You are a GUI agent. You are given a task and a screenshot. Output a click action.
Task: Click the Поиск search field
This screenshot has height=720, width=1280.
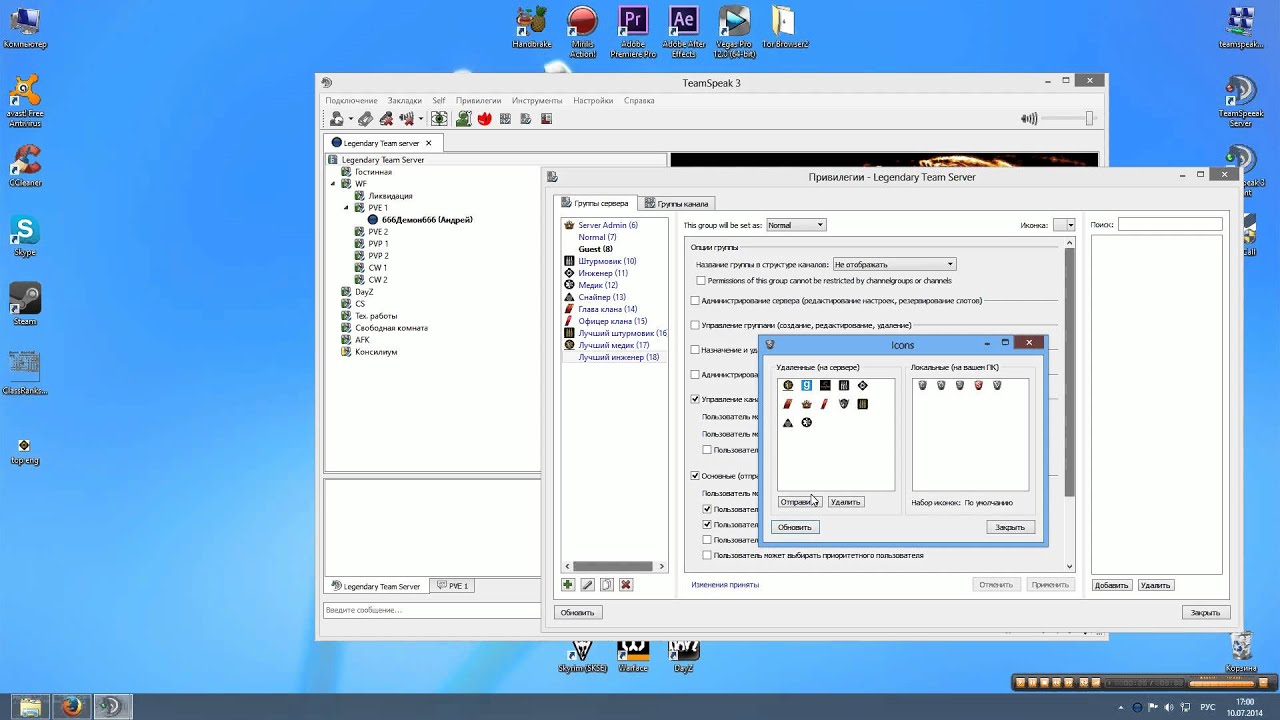pos(1170,225)
